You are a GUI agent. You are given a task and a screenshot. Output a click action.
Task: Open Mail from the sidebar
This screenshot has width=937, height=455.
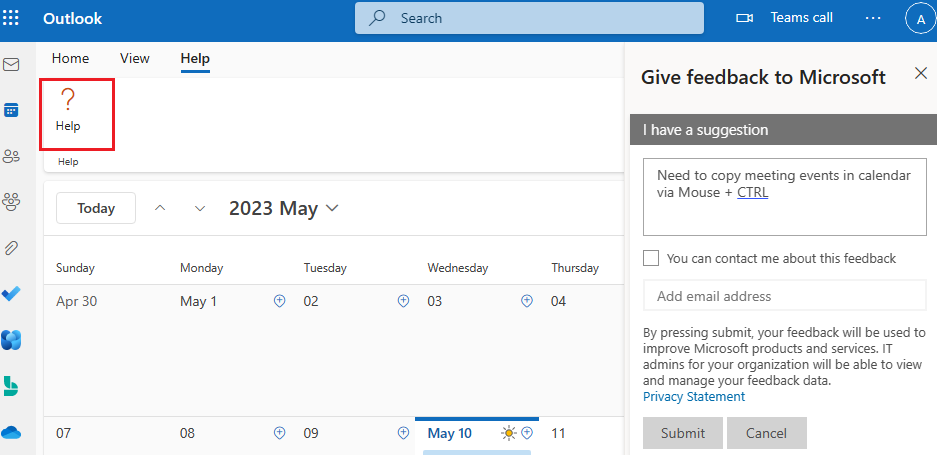tap(11, 65)
